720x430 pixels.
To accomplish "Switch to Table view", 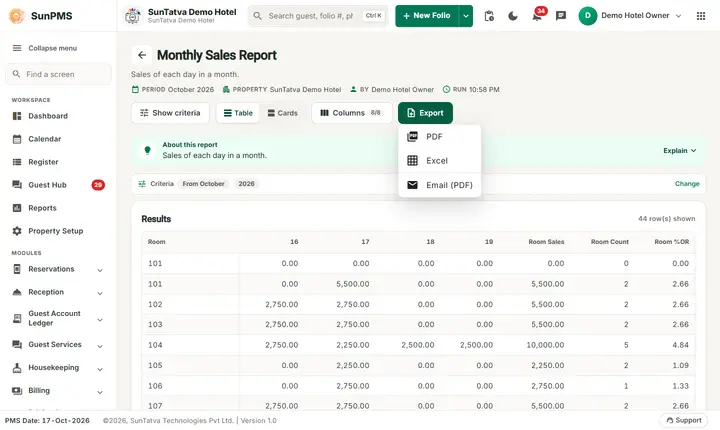I will point(238,113).
